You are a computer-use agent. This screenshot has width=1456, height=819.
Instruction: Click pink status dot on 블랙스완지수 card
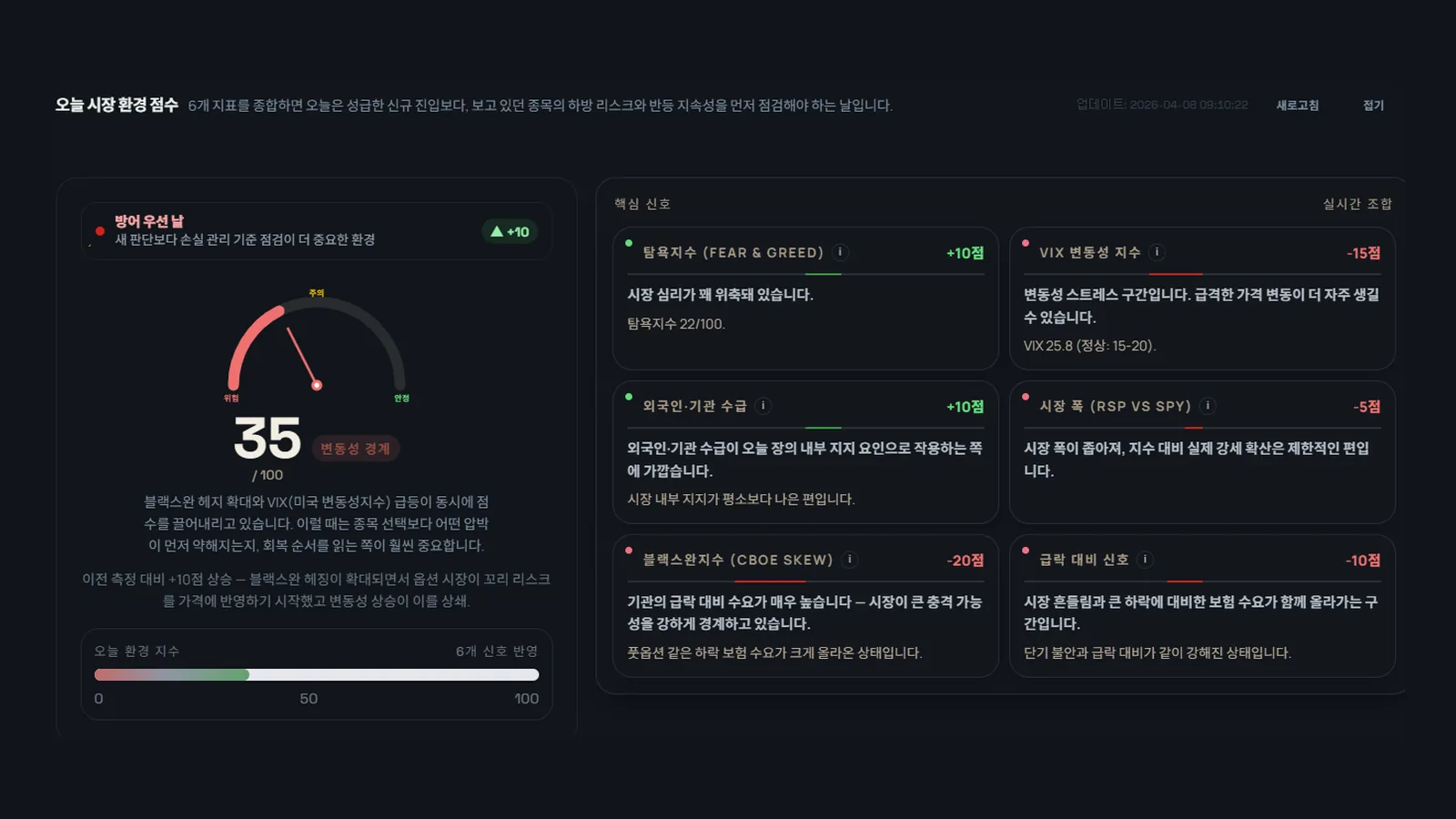pos(628,551)
